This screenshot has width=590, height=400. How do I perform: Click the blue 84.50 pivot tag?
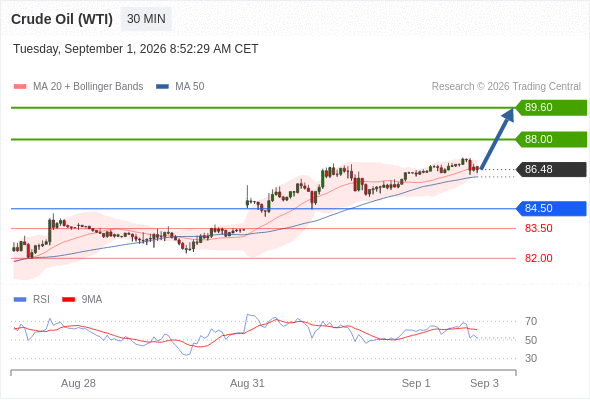pyautogui.click(x=551, y=208)
